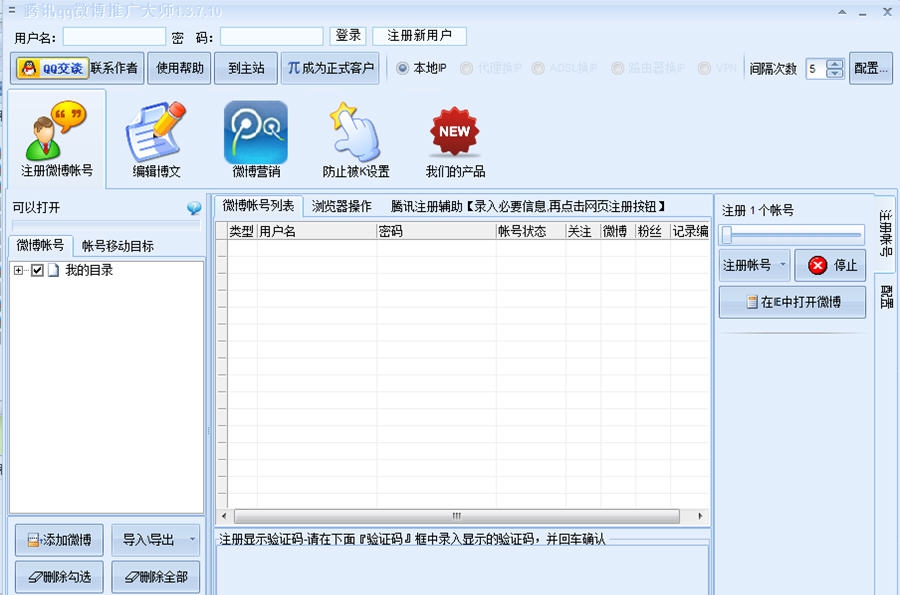Click 成为正式客户 button
This screenshot has width=900, height=595.
(x=330, y=68)
